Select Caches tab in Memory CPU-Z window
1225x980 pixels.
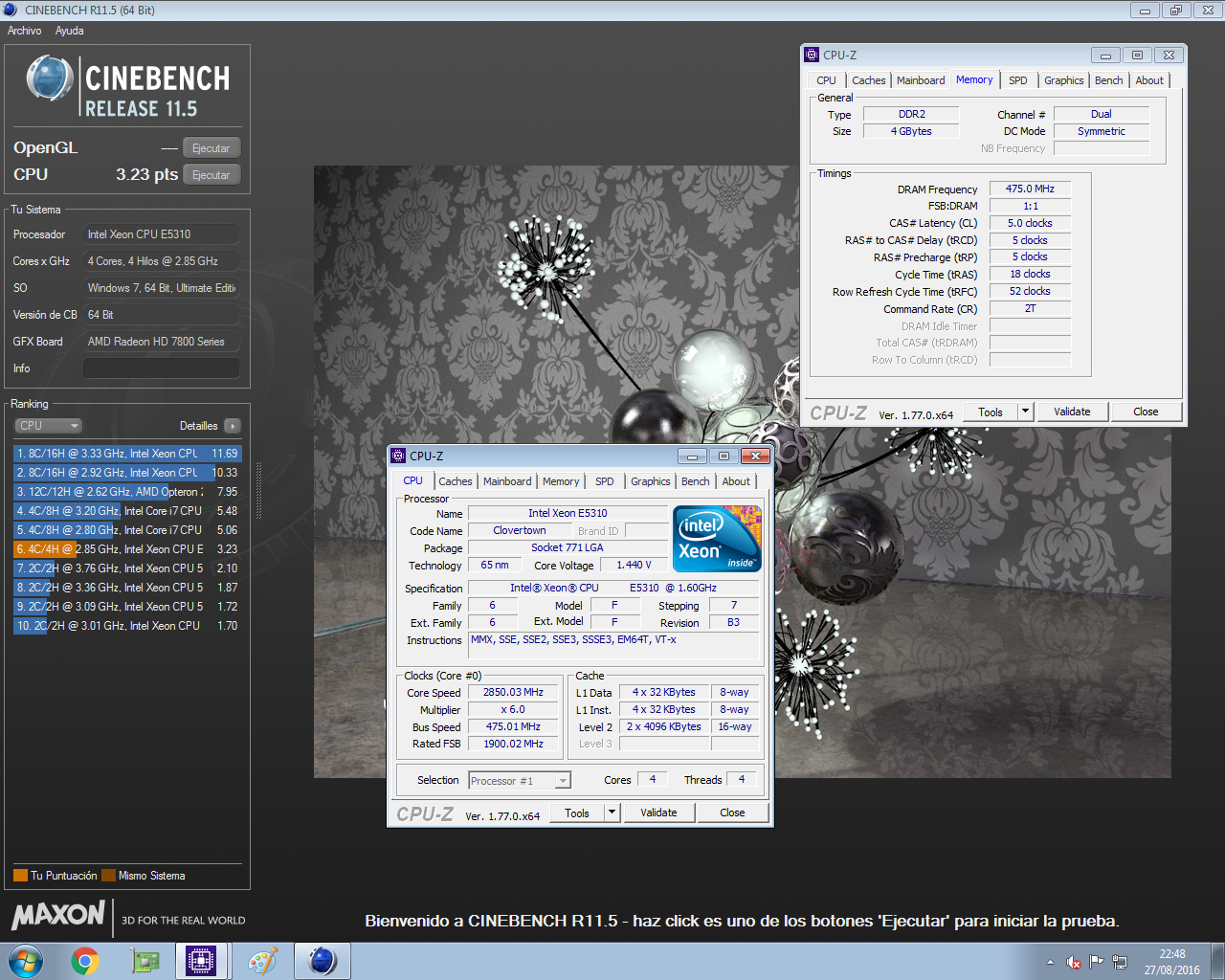869,80
